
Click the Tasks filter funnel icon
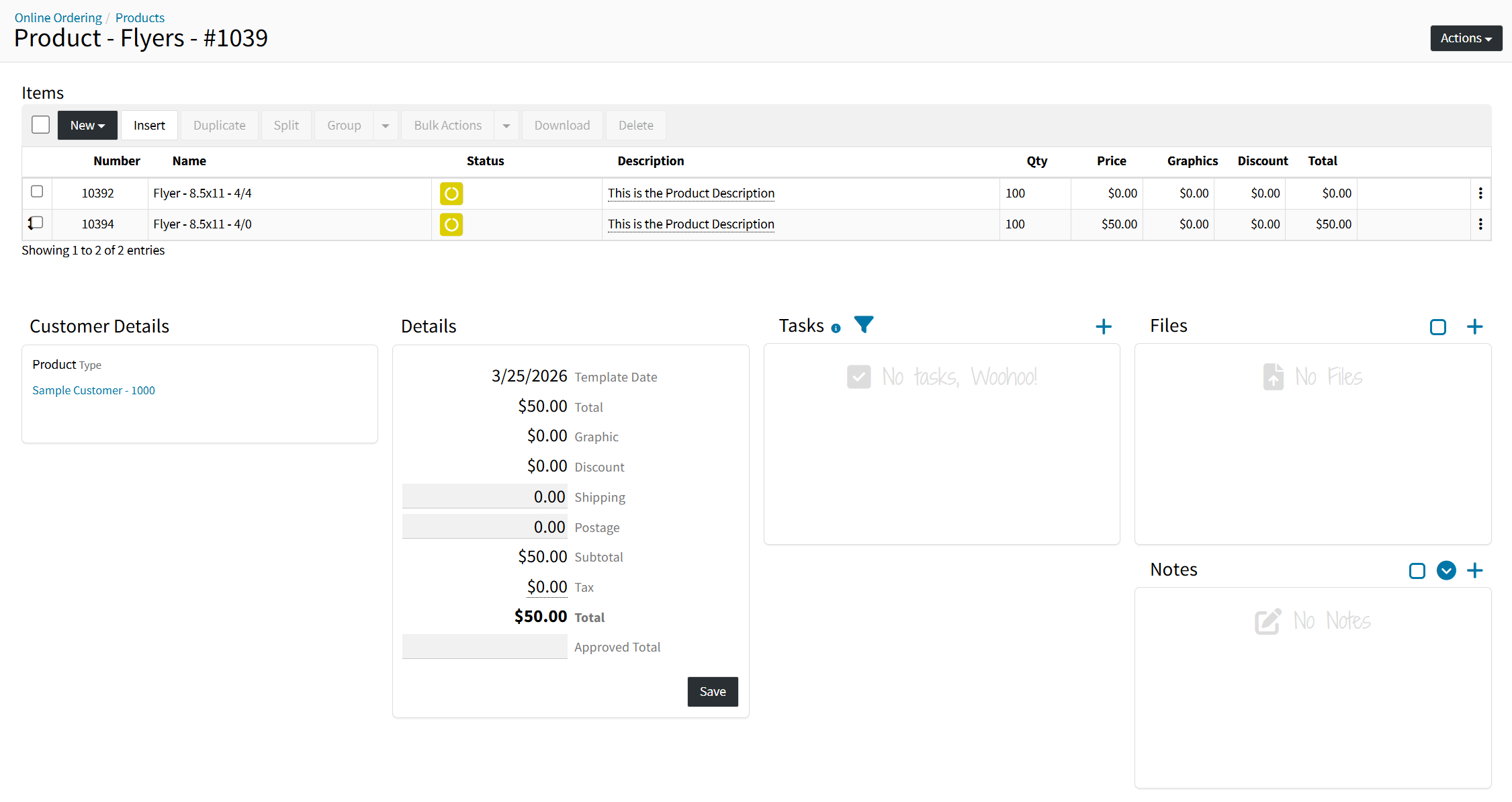(x=863, y=324)
